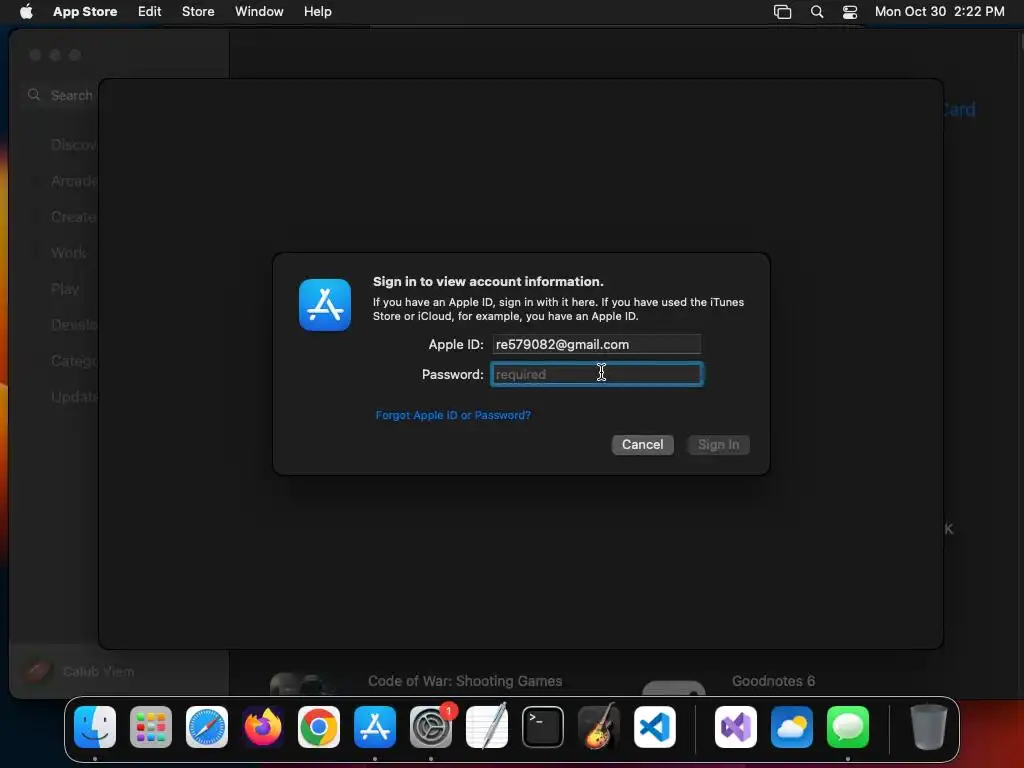Select Work in the App Store sidebar
This screenshot has width=1024, height=768.
click(69, 253)
